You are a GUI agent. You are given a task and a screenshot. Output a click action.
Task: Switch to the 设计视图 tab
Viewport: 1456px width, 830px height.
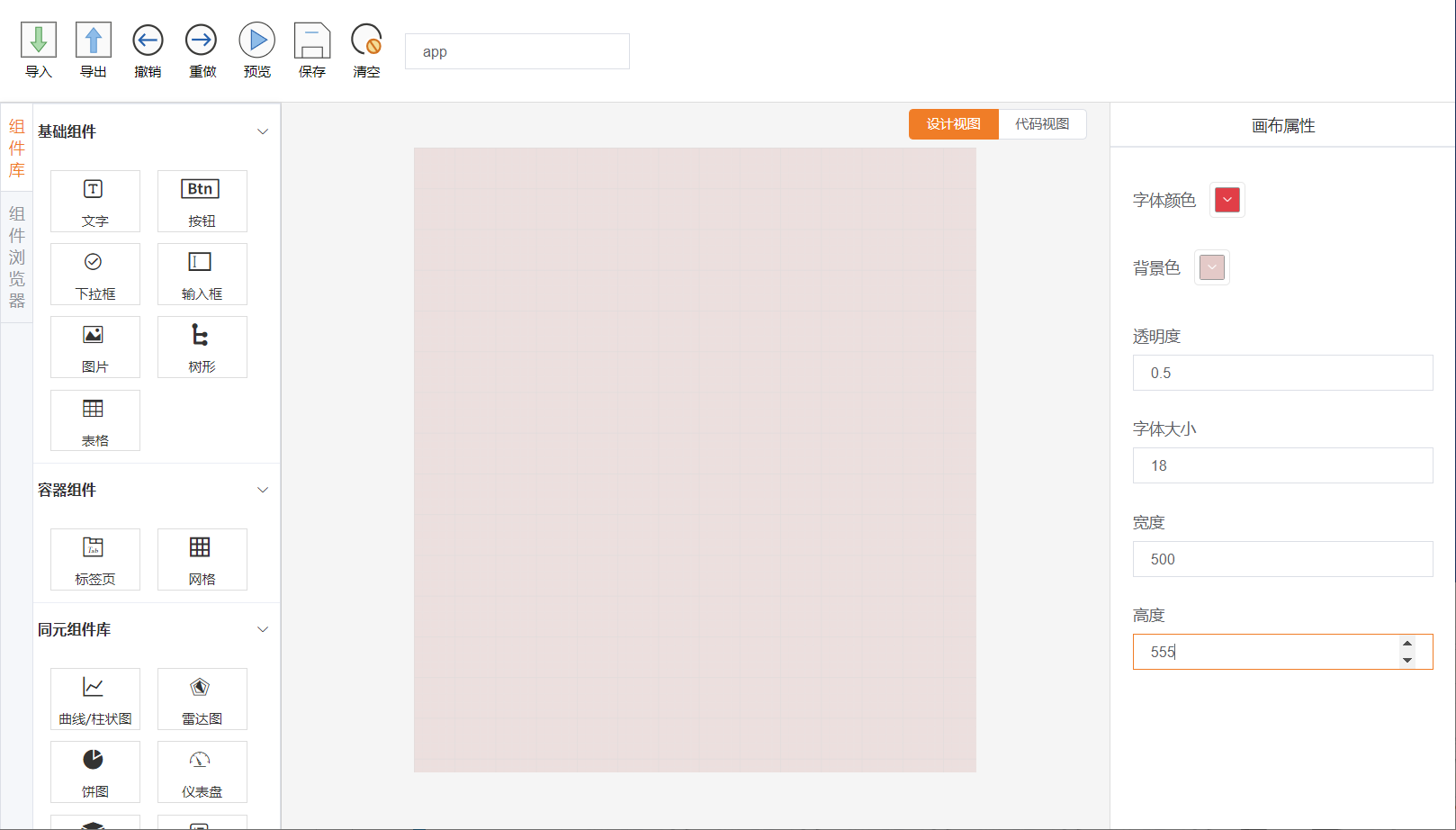tap(954, 124)
